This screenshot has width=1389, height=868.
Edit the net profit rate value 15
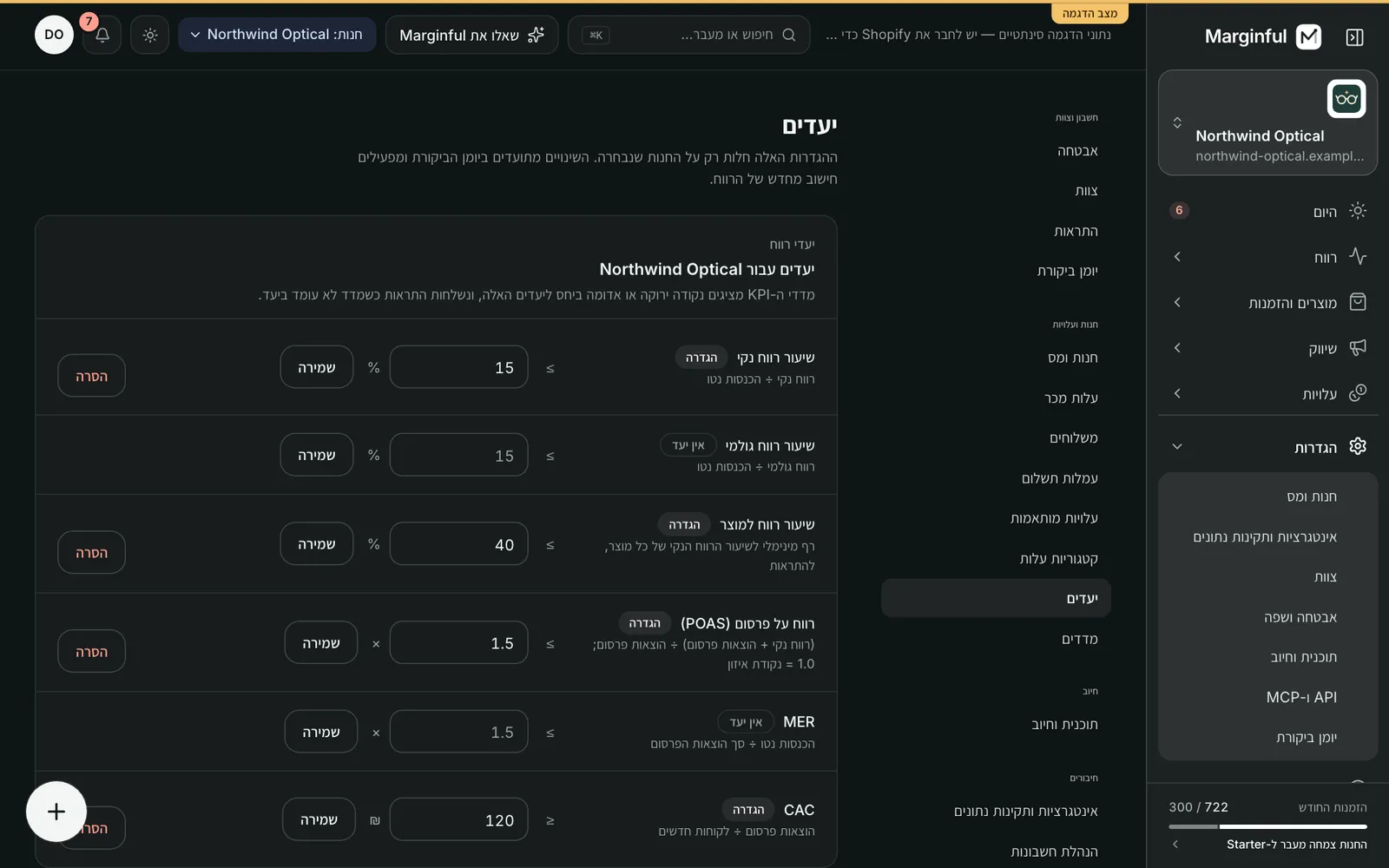[x=458, y=367]
